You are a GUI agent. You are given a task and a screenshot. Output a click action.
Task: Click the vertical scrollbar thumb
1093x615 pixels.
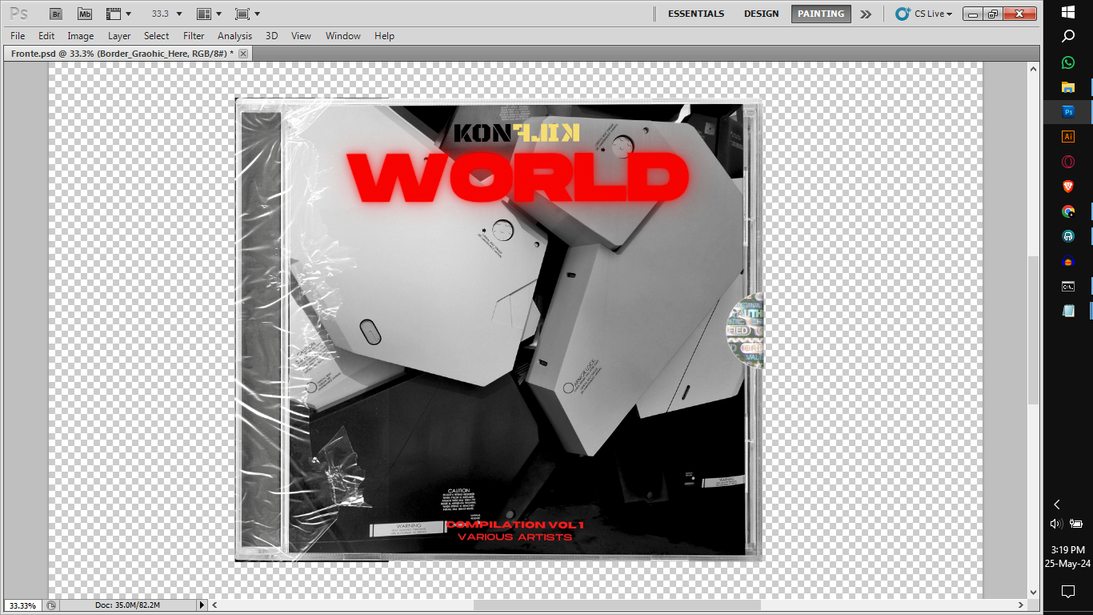1033,331
